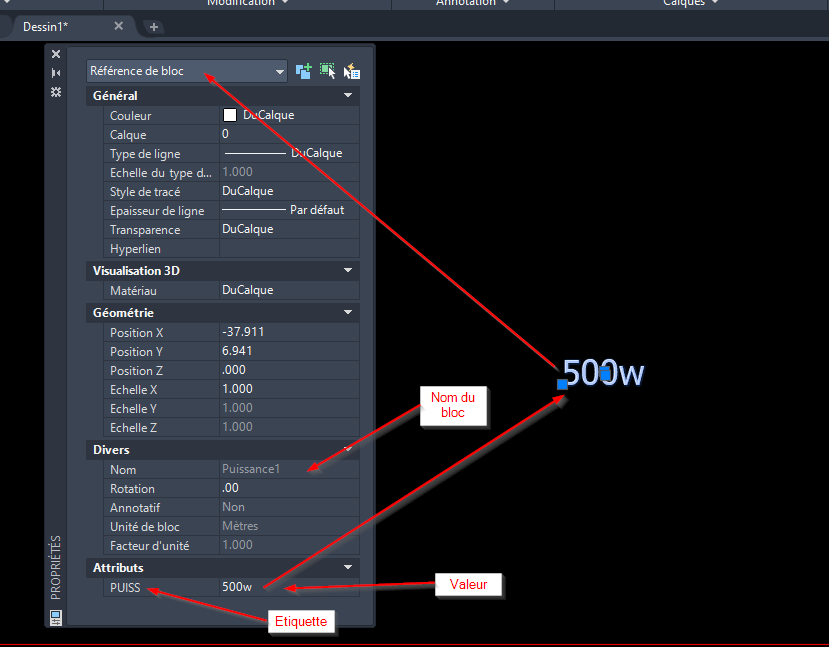Collapse the Attributs section

click(348, 567)
